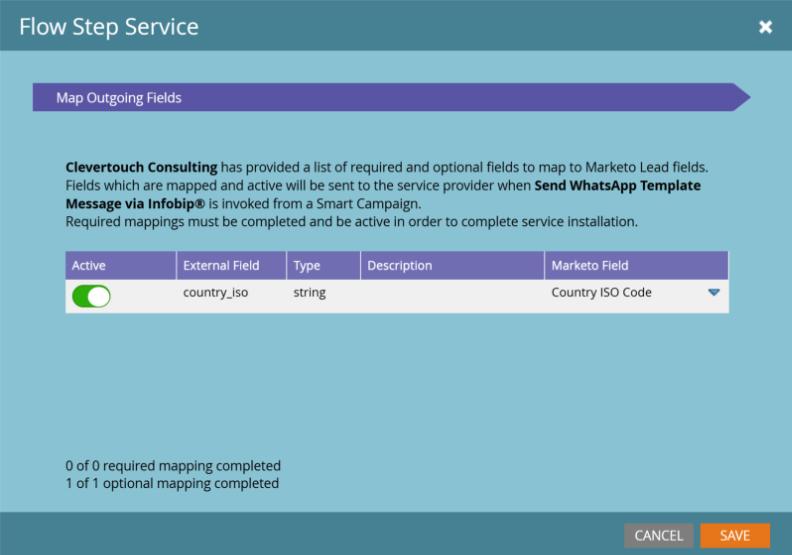
Task: Click the '0 of 0 required mapping completed' text
Action: pyautogui.click(x=173, y=466)
